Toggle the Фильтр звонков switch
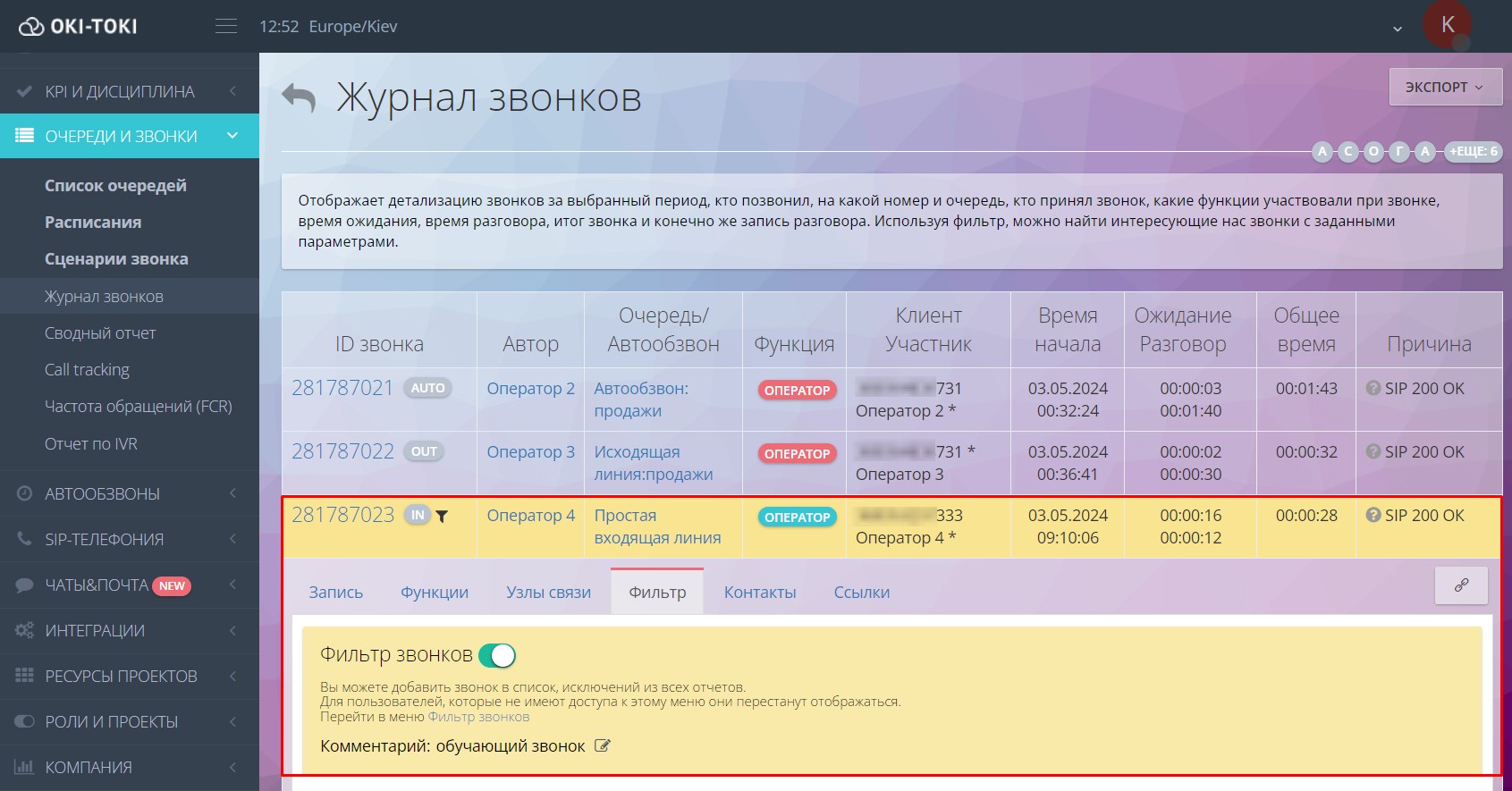 click(497, 655)
